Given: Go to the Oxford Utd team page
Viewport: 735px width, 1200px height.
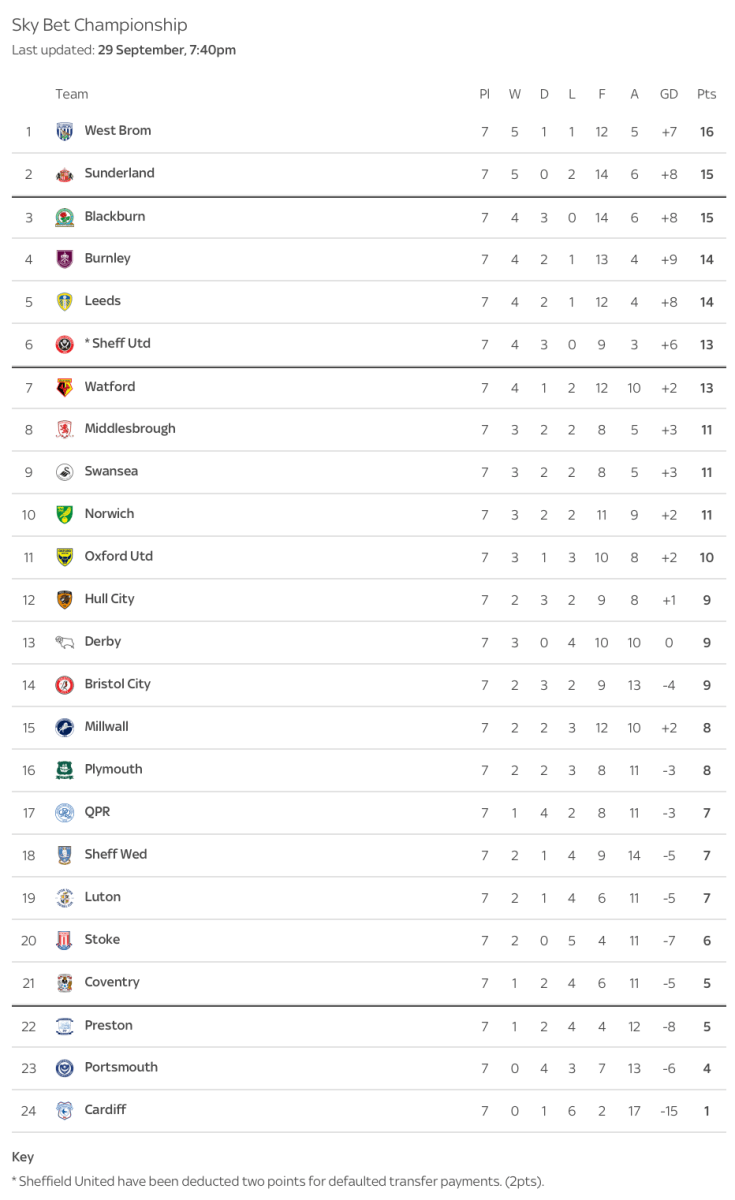Looking at the screenshot, I should point(118,556).
